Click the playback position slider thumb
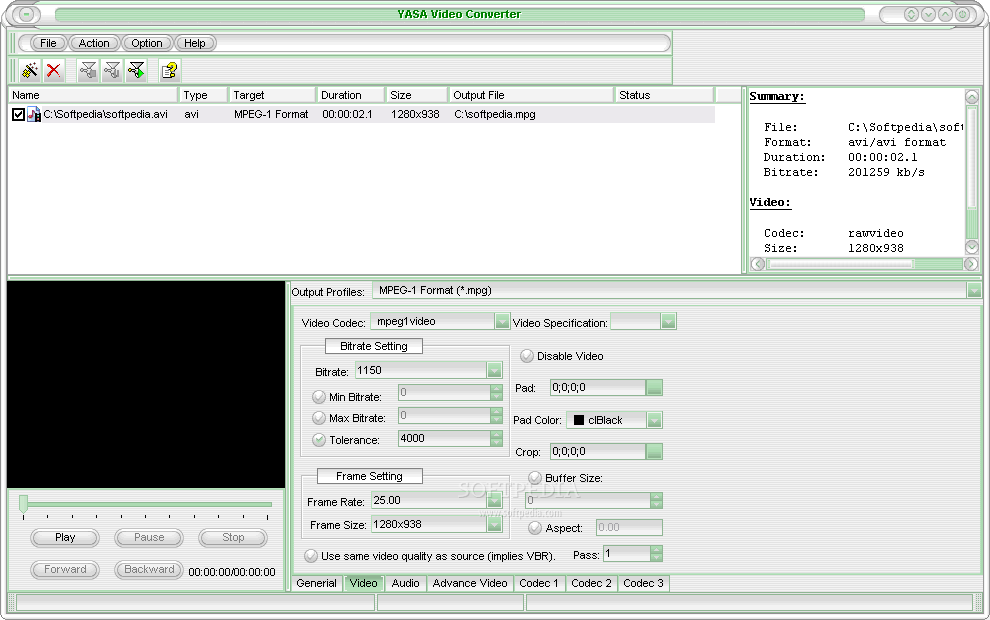990x620 pixels. click(x=23, y=504)
